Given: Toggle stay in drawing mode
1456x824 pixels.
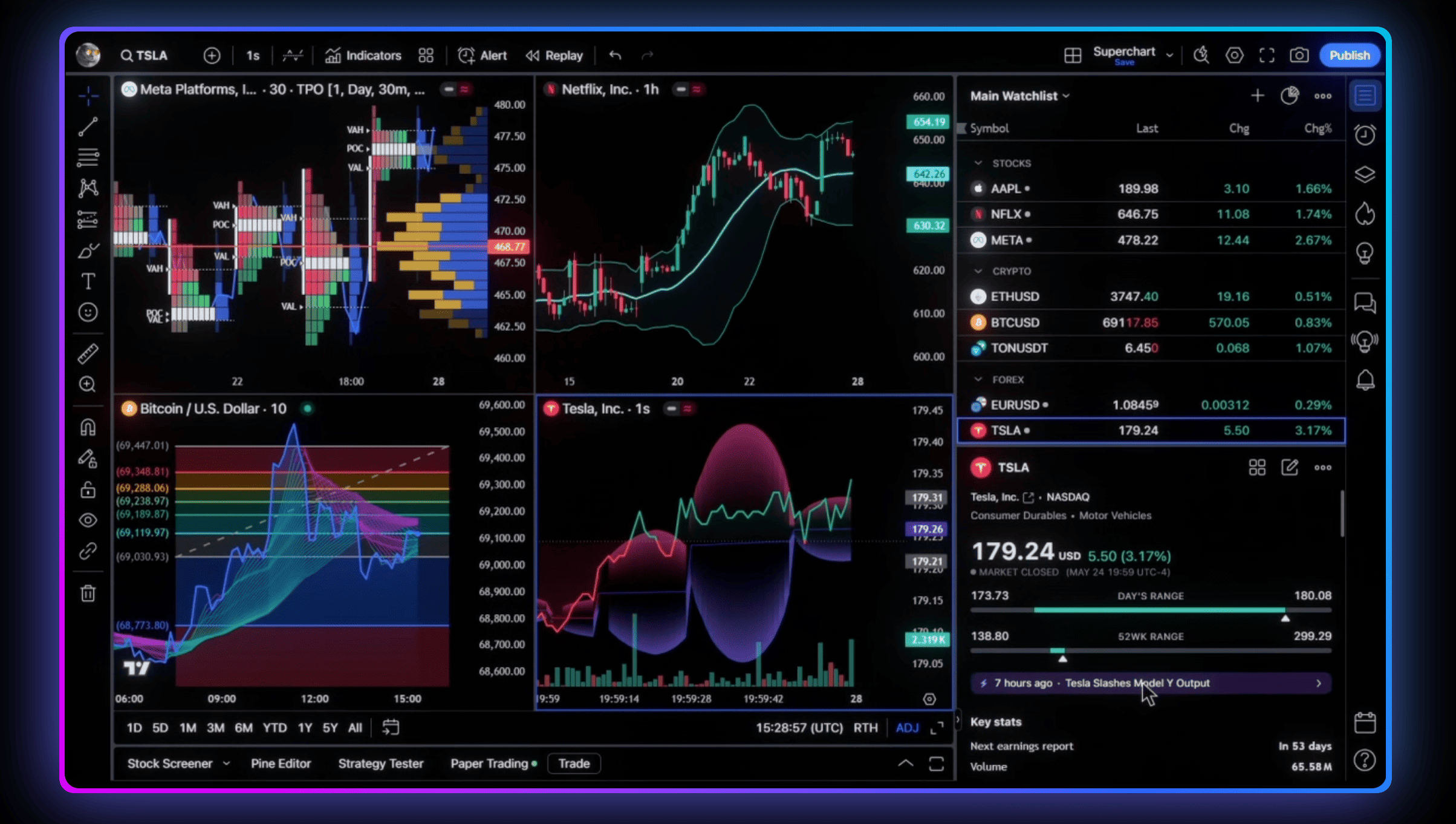Looking at the screenshot, I should point(88,459).
